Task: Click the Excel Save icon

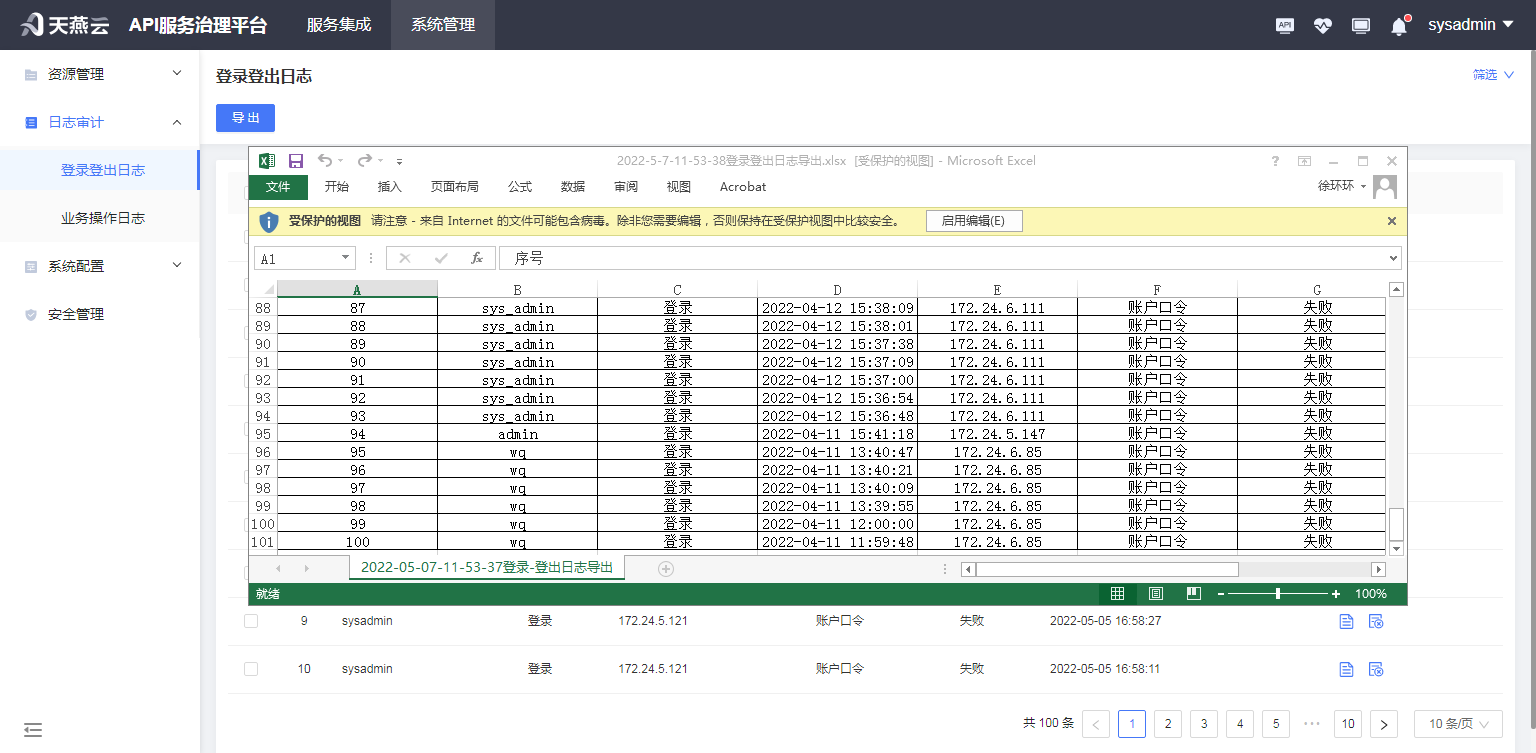Action: coord(295,160)
